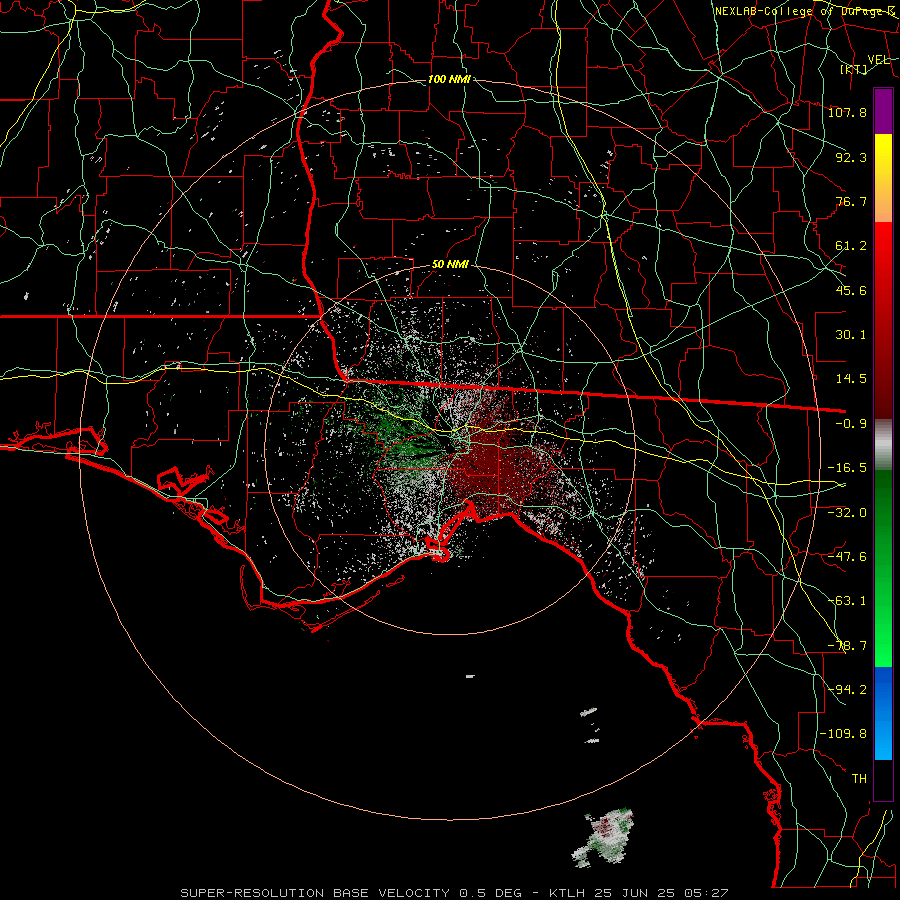Click the Super-Resolution Base Velocity caption text
This screenshot has height=900, width=900.
tap(454, 893)
